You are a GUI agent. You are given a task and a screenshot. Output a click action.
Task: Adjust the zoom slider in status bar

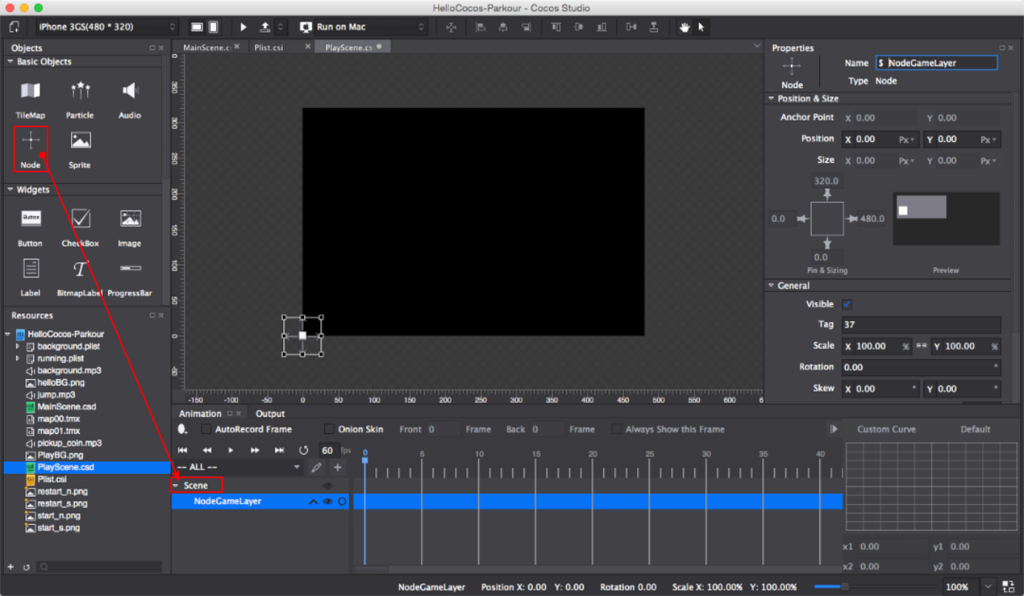click(x=844, y=586)
